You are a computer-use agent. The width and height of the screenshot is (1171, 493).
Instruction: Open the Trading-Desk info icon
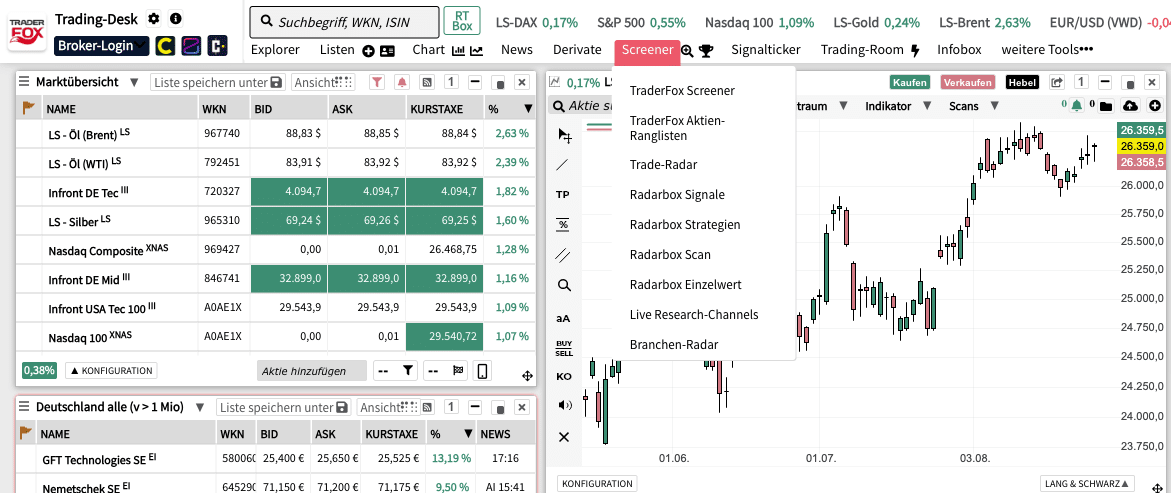pos(176,18)
